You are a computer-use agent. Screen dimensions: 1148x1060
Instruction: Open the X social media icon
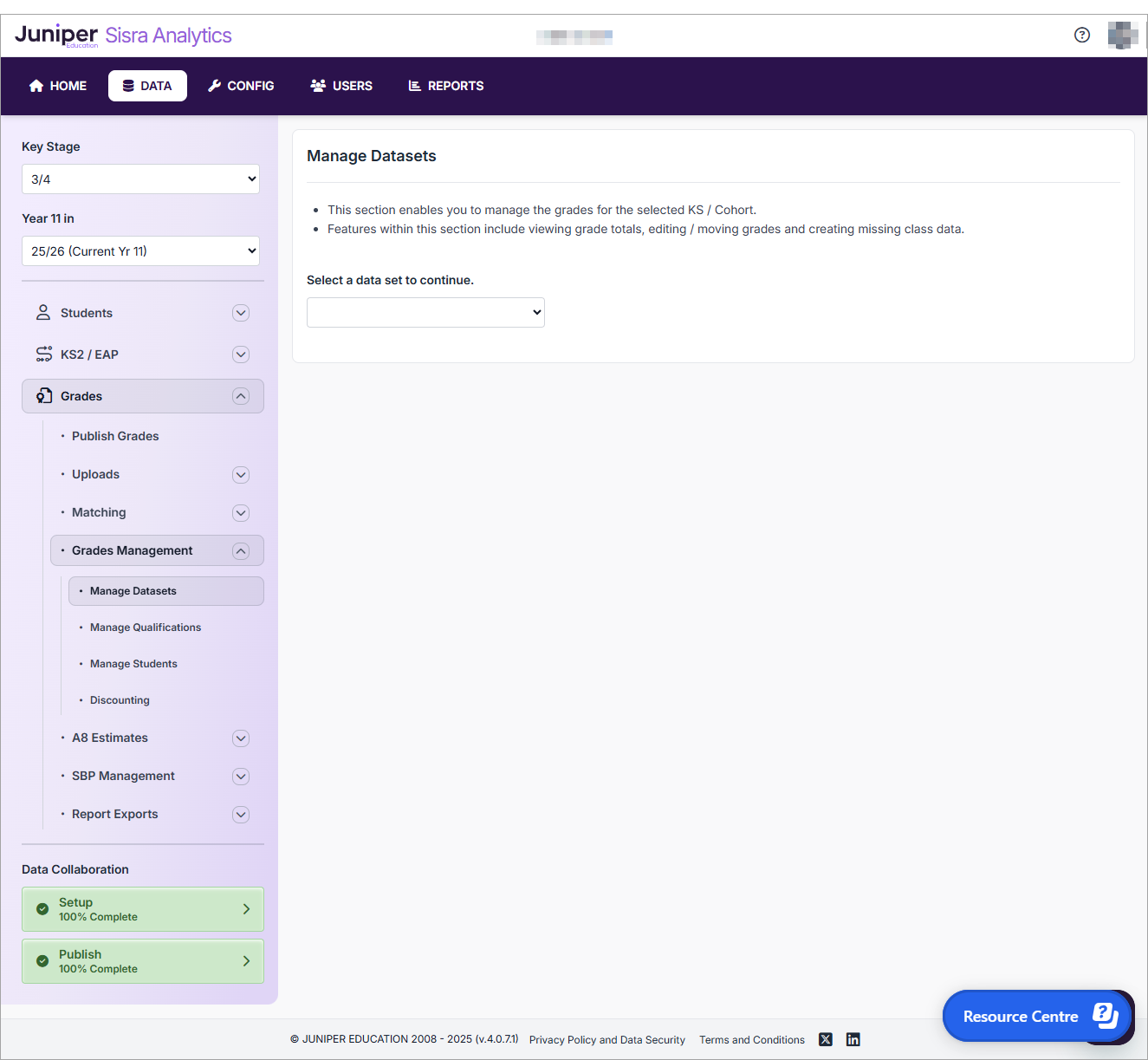826,1039
